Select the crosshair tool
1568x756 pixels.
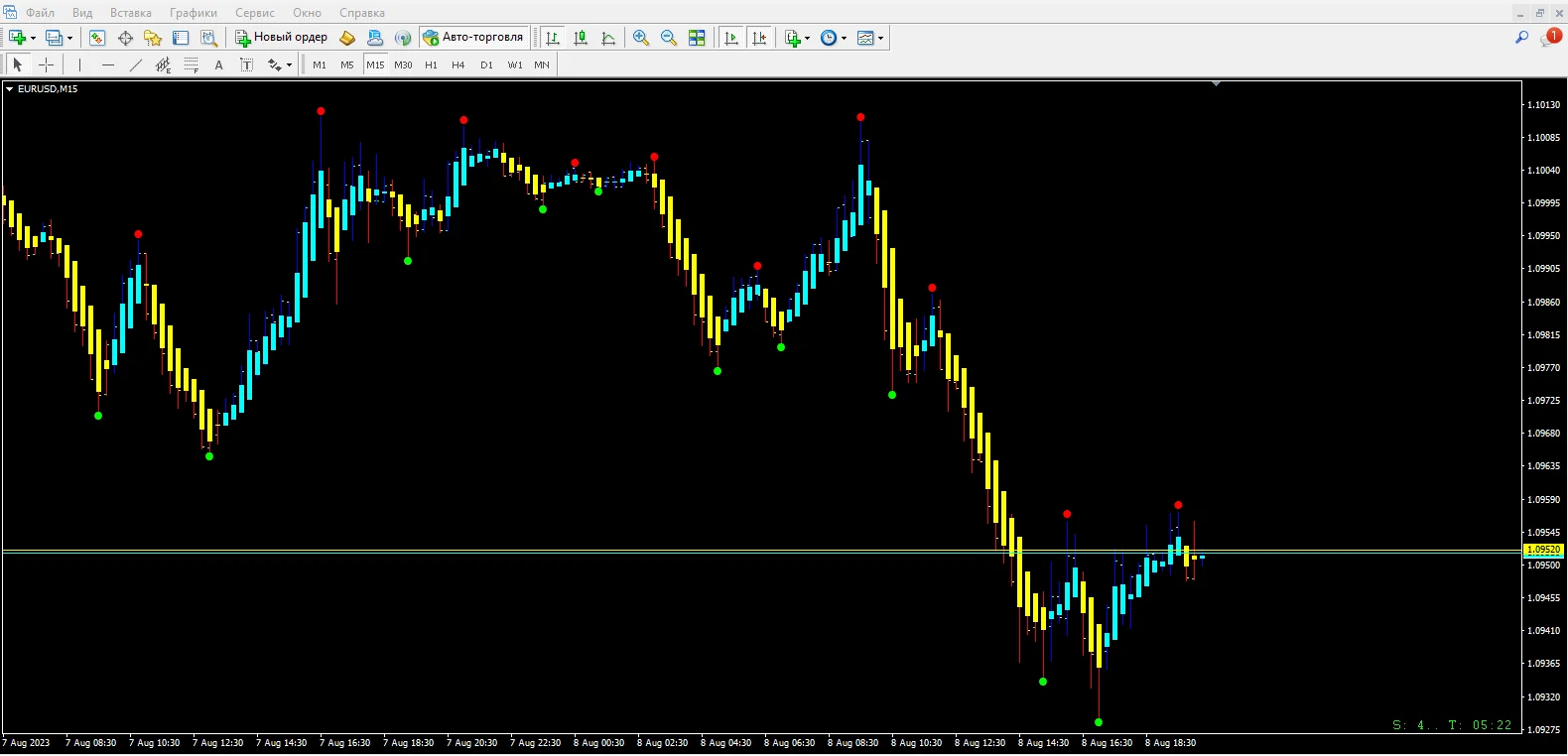tap(46, 64)
